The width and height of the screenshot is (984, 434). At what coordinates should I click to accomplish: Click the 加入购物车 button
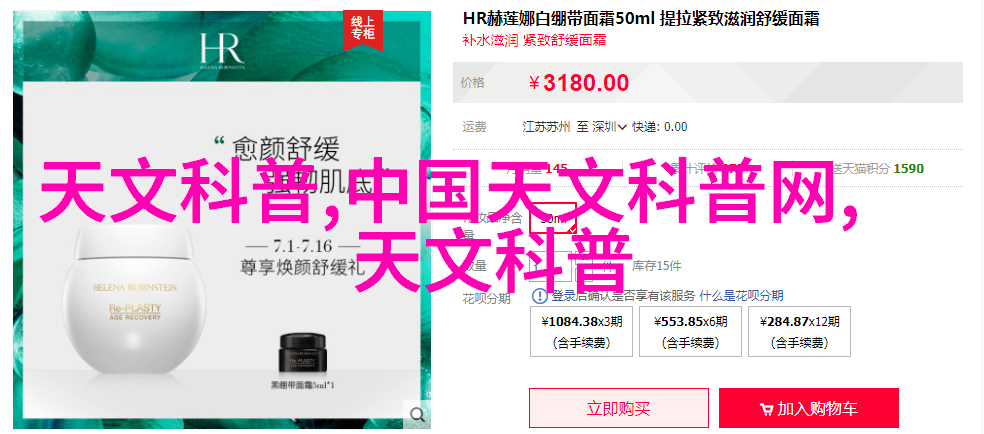pyautogui.click(x=809, y=408)
